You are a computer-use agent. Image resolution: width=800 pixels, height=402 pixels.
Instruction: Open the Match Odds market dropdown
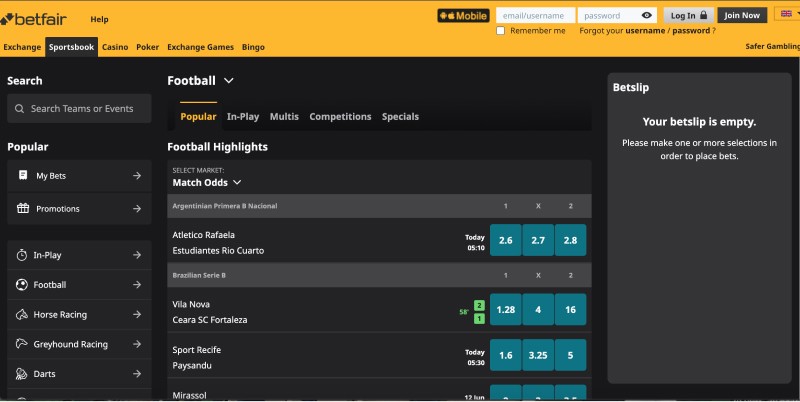(x=207, y=183)
